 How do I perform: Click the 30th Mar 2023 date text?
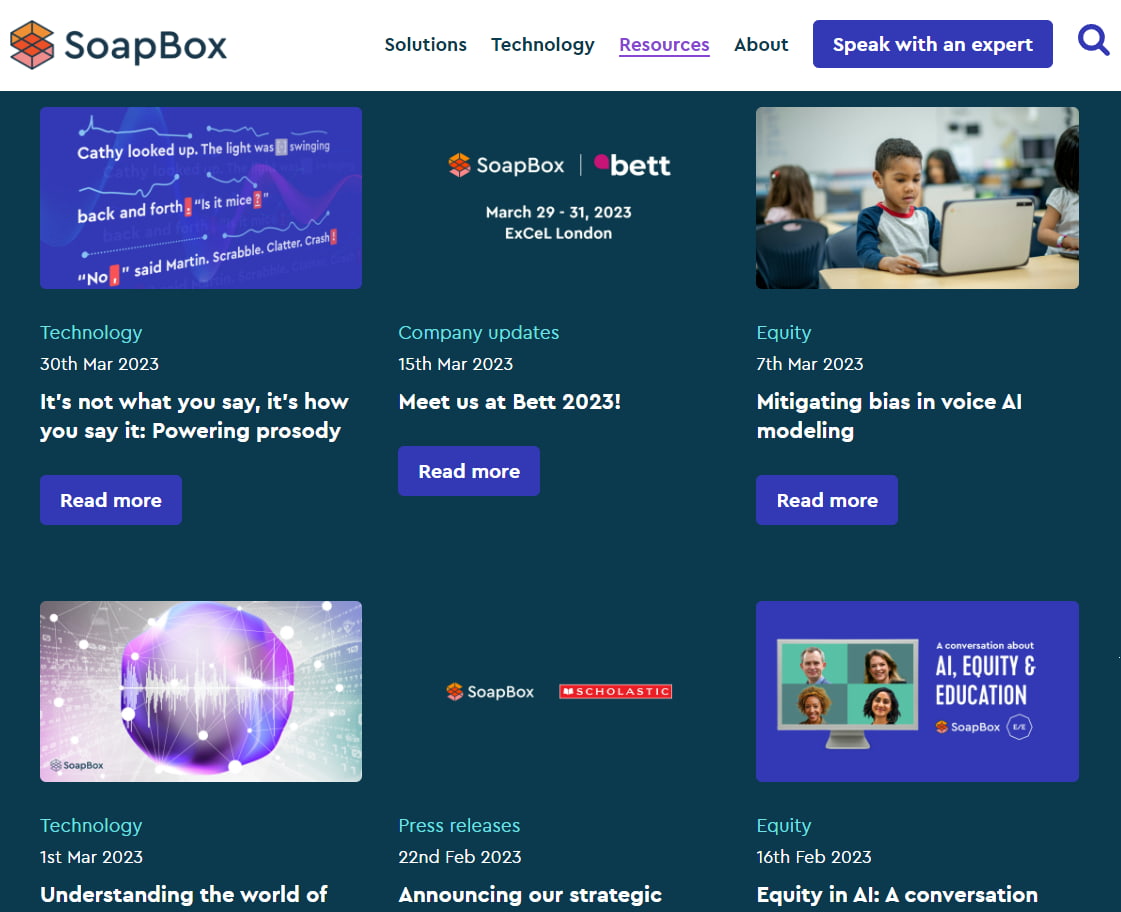click(99, 364)
